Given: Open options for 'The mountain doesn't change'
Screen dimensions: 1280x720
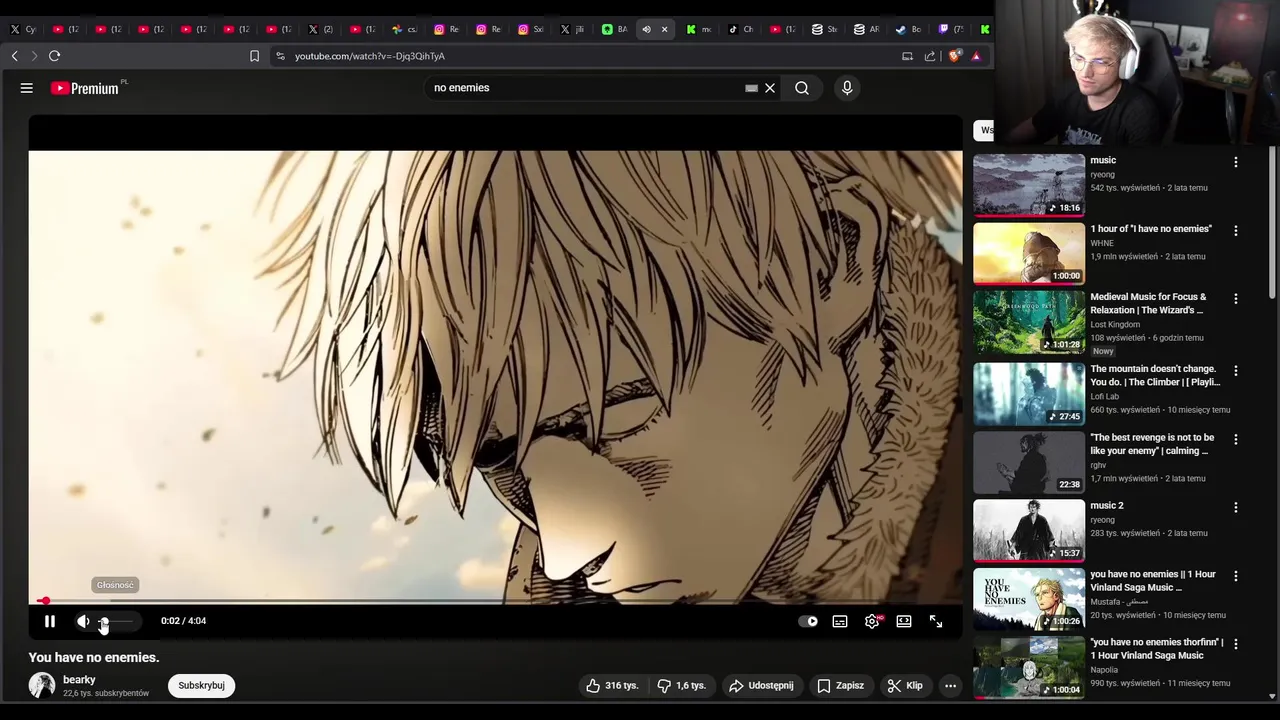Looking at the screenshot, I should coord(1235,371).
